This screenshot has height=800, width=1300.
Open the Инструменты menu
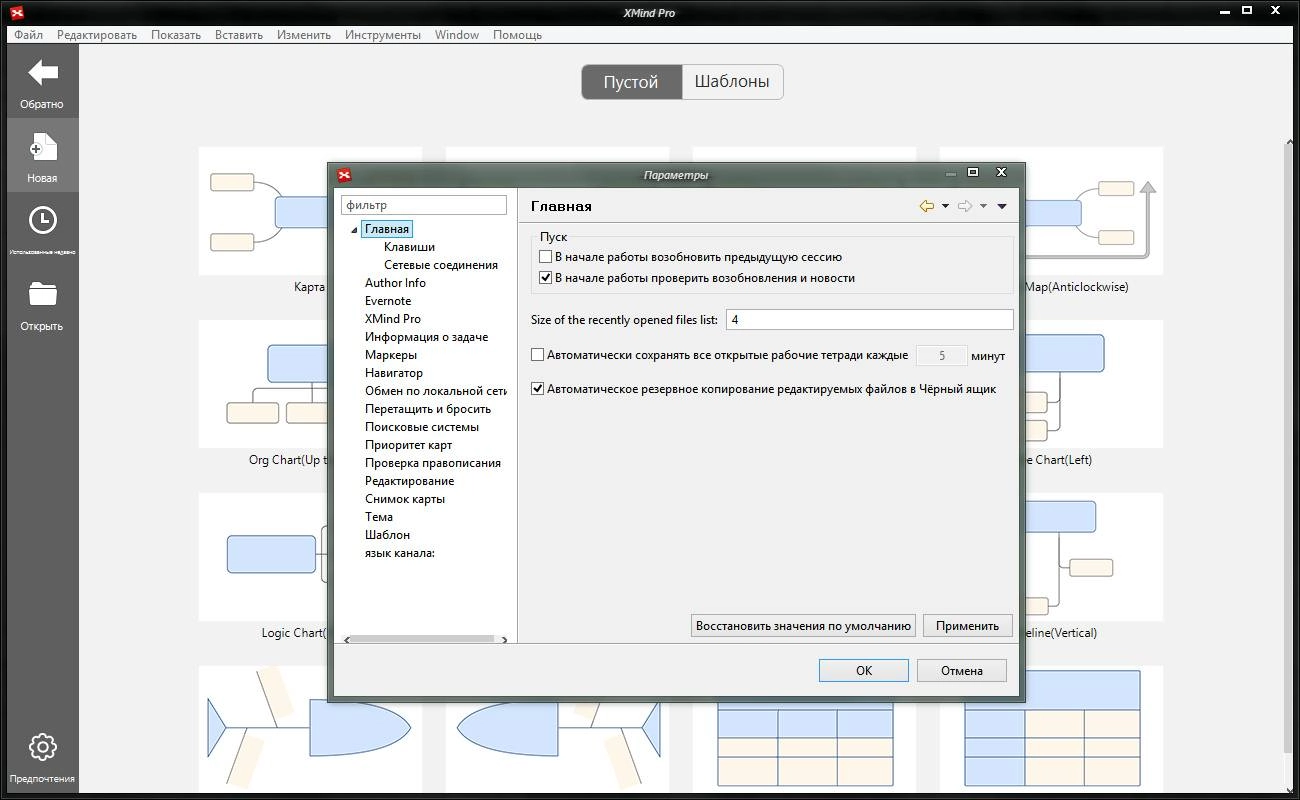[383, 34]
